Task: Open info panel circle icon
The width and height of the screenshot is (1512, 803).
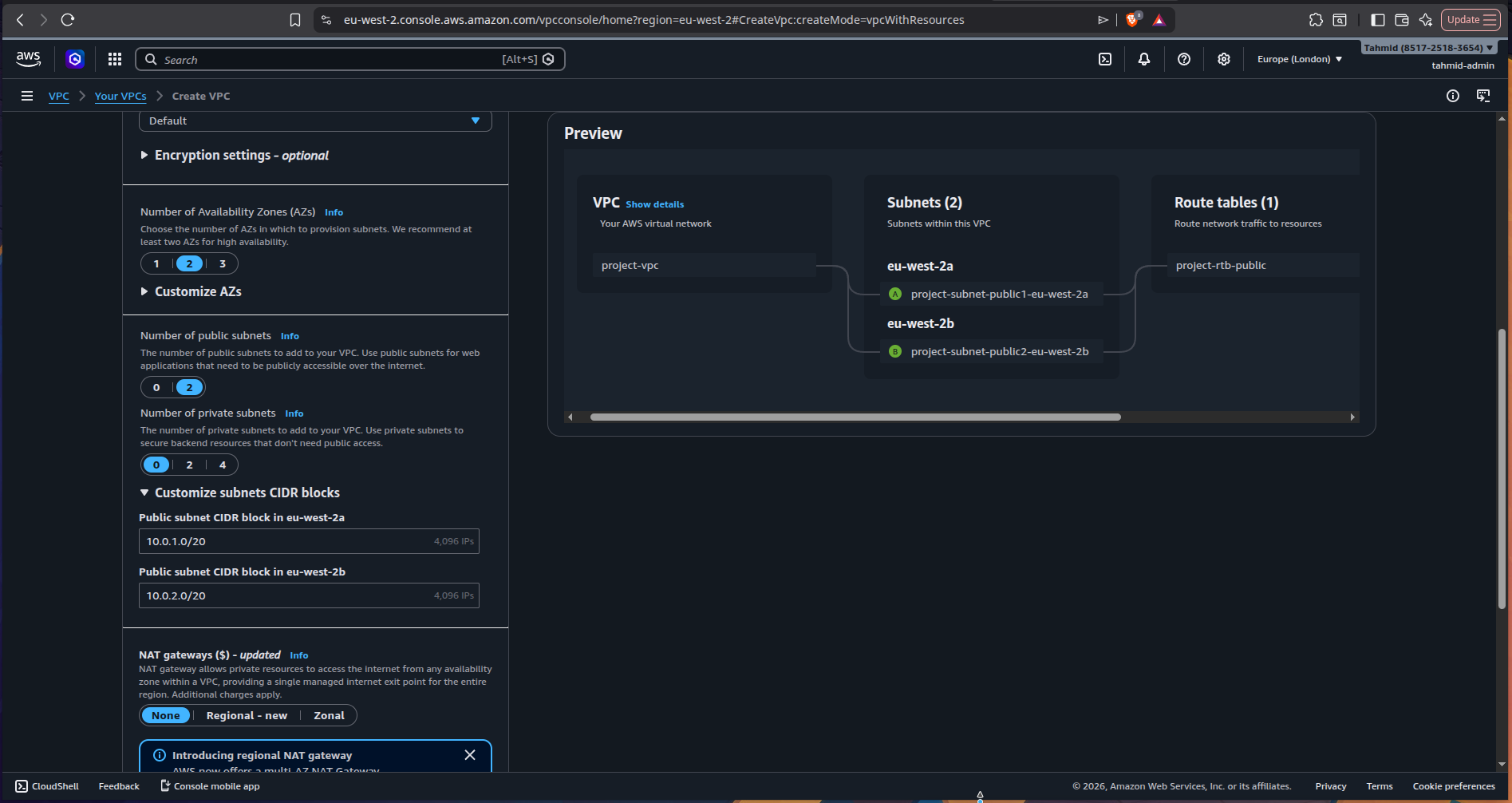Action: (1453, 96)
